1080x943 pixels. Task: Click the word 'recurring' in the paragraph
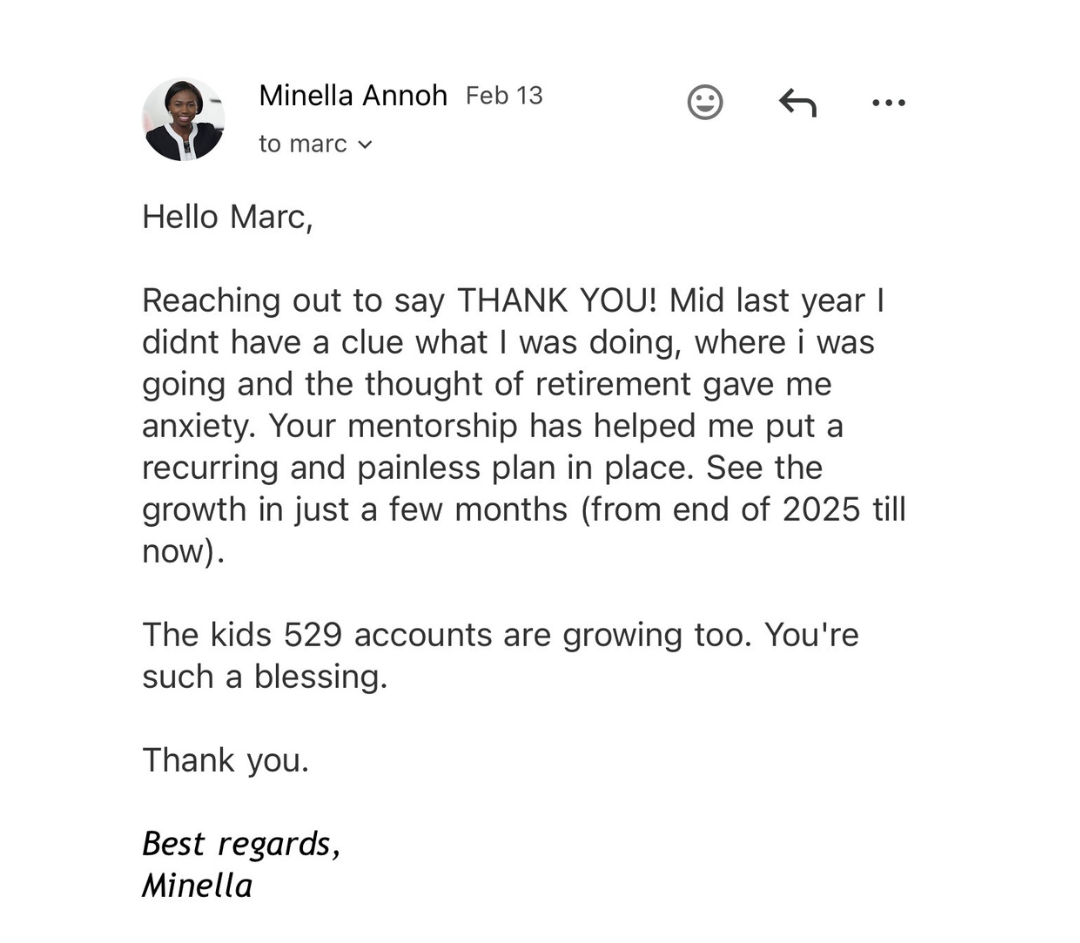coord(209,468)
